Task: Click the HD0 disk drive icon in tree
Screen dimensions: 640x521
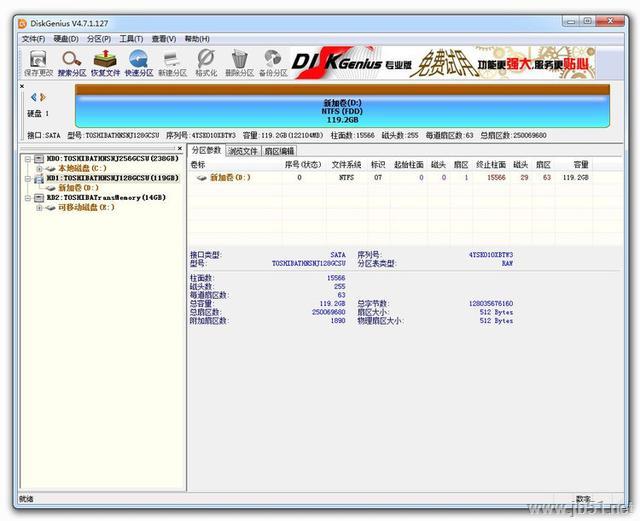Action: [x=39, y=158]
